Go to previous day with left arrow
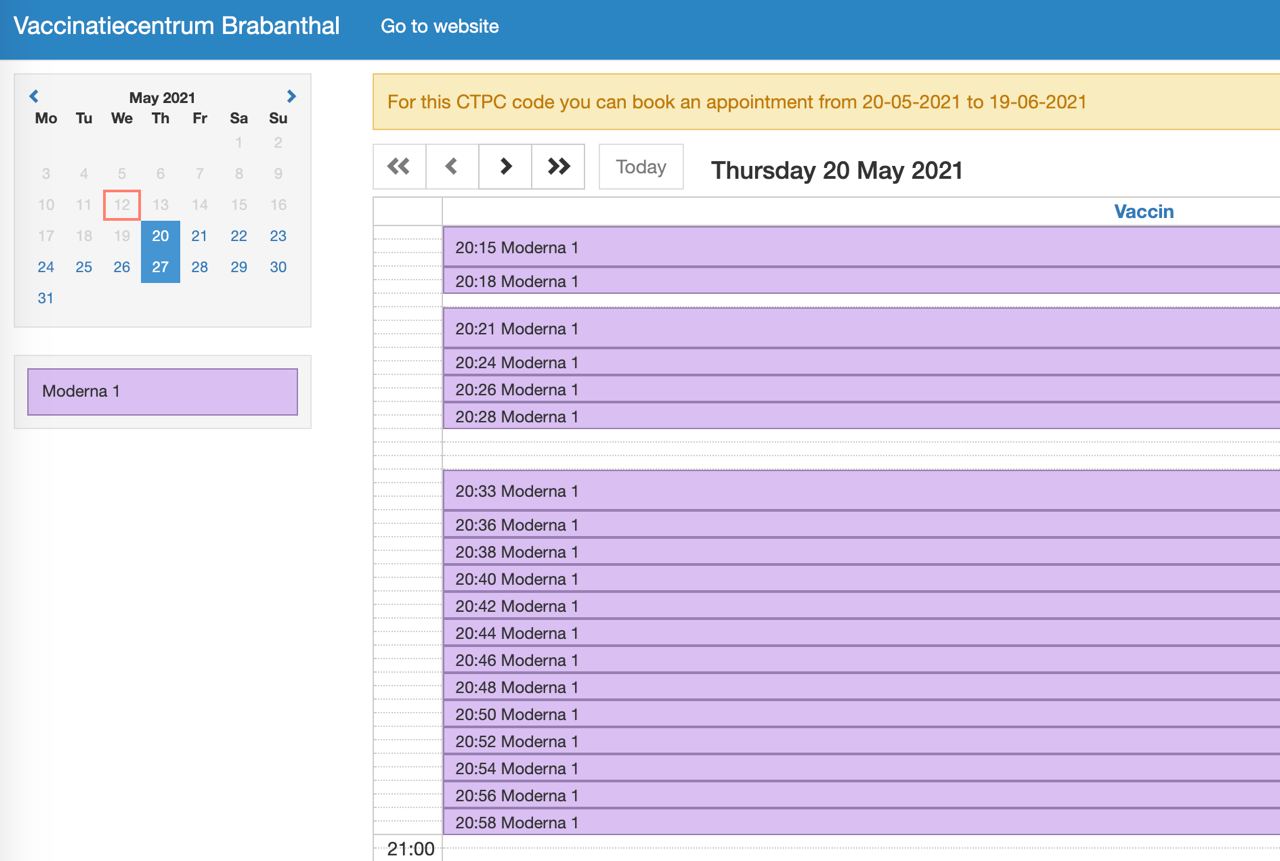This screenshot has width=1280, height=861. pyautogui.click(x=452, y=167)
